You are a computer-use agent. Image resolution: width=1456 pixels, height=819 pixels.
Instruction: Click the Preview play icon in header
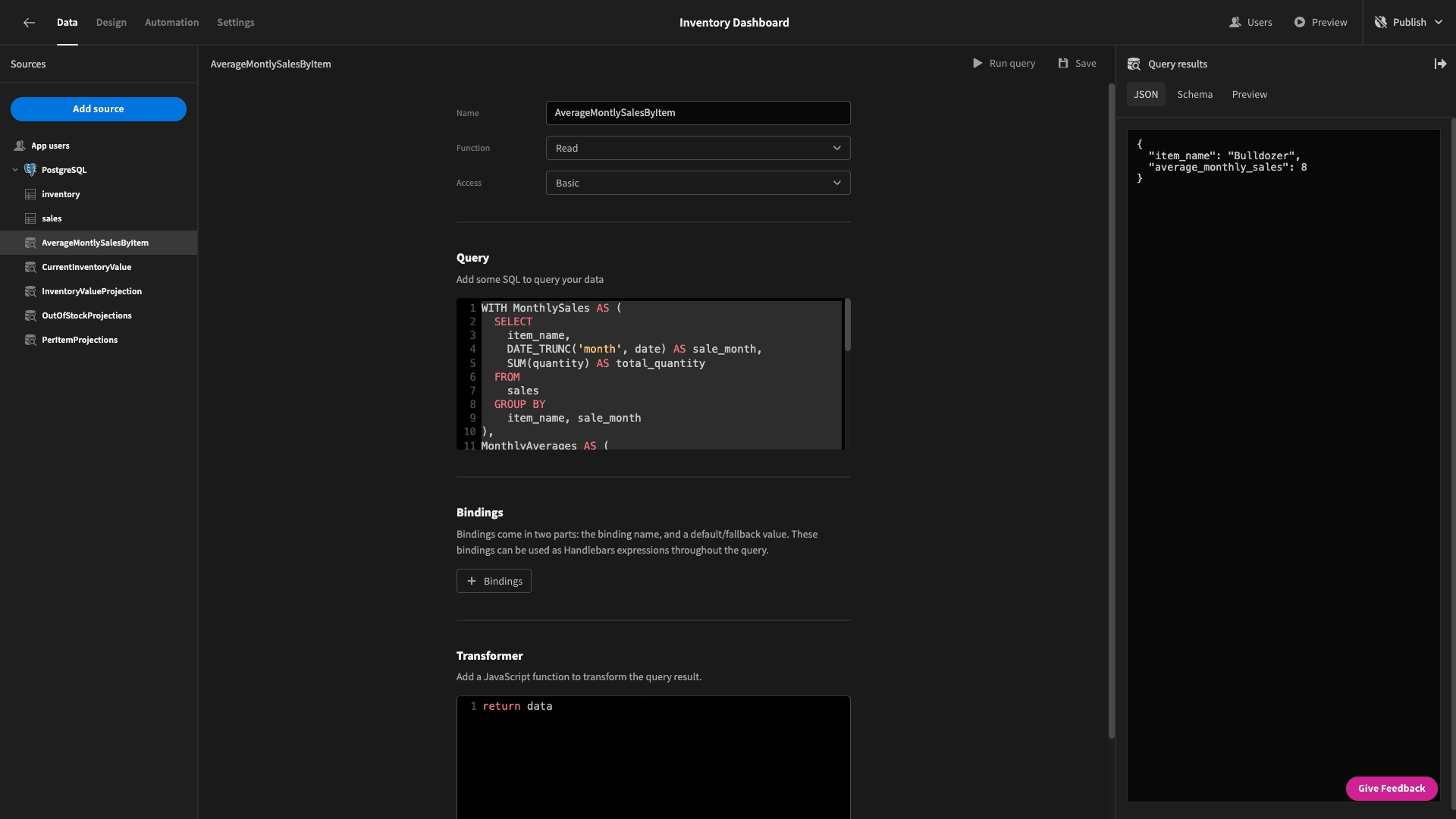point(1300,23)
